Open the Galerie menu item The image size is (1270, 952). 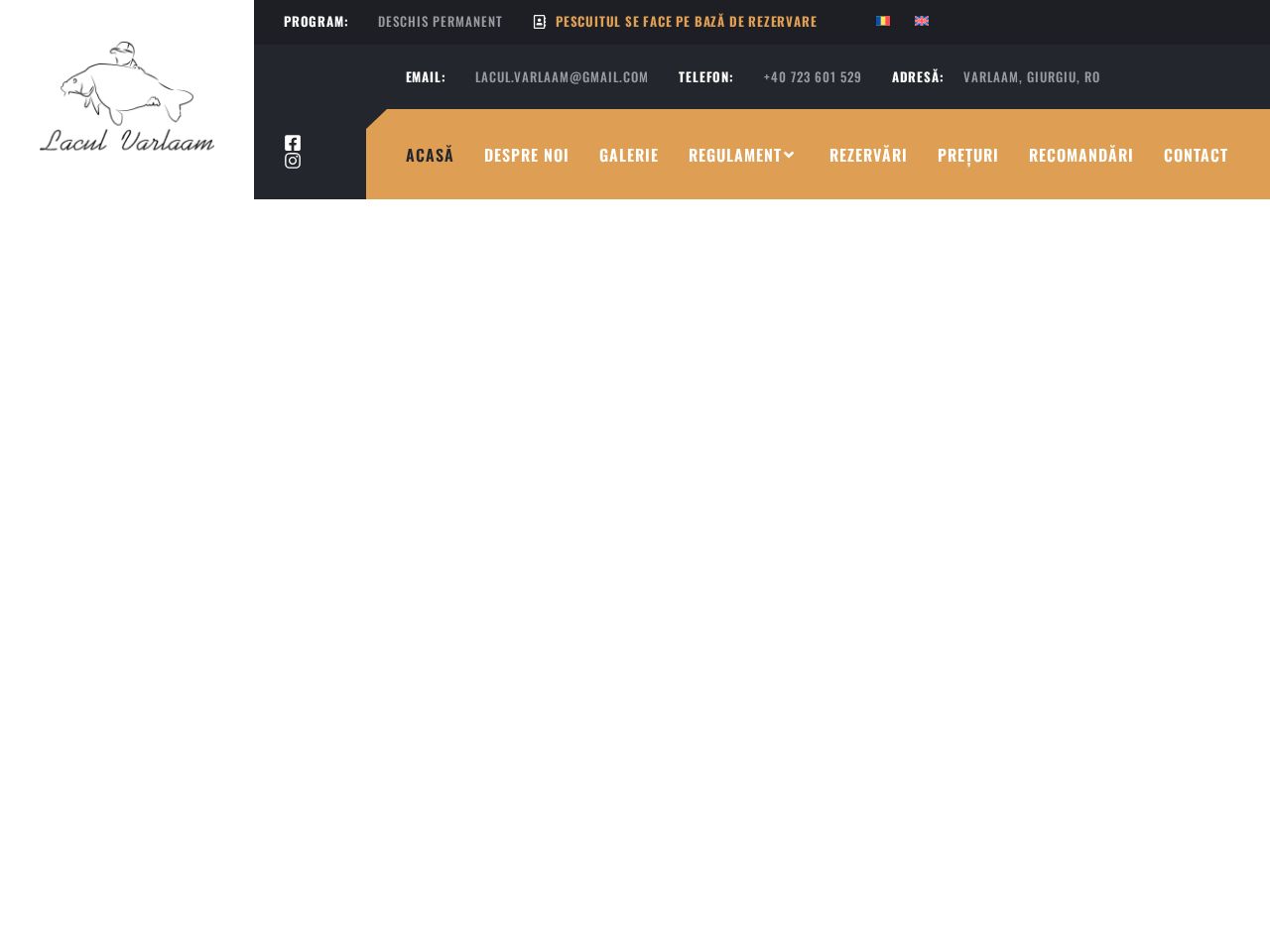point(629,155)
